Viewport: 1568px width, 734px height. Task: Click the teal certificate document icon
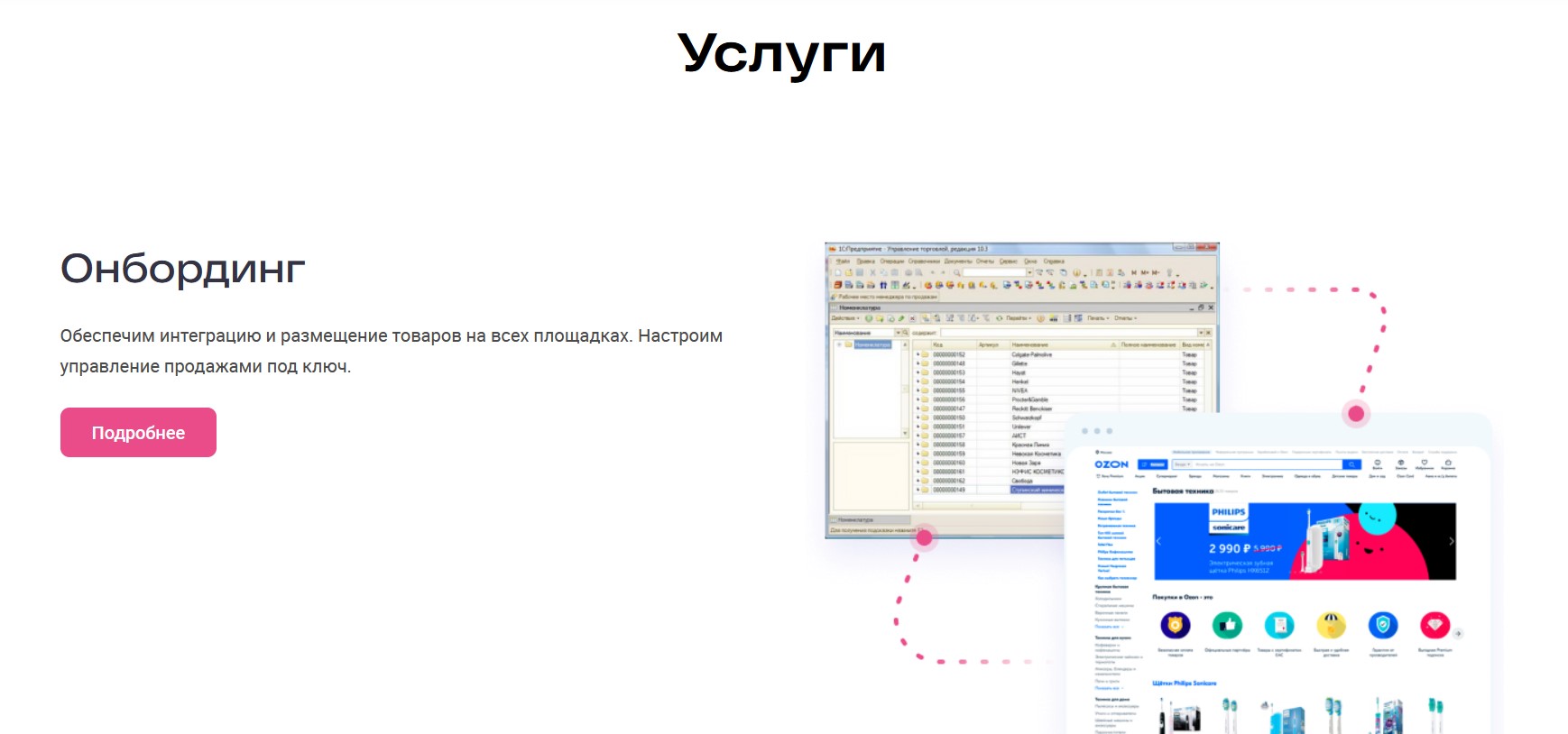[1279, 624]
